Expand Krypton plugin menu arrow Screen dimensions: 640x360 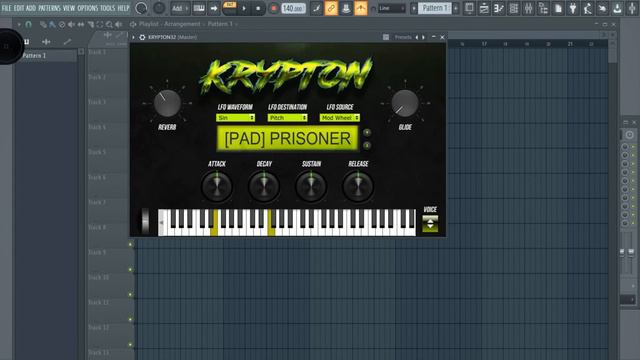(x=133, y=37)
